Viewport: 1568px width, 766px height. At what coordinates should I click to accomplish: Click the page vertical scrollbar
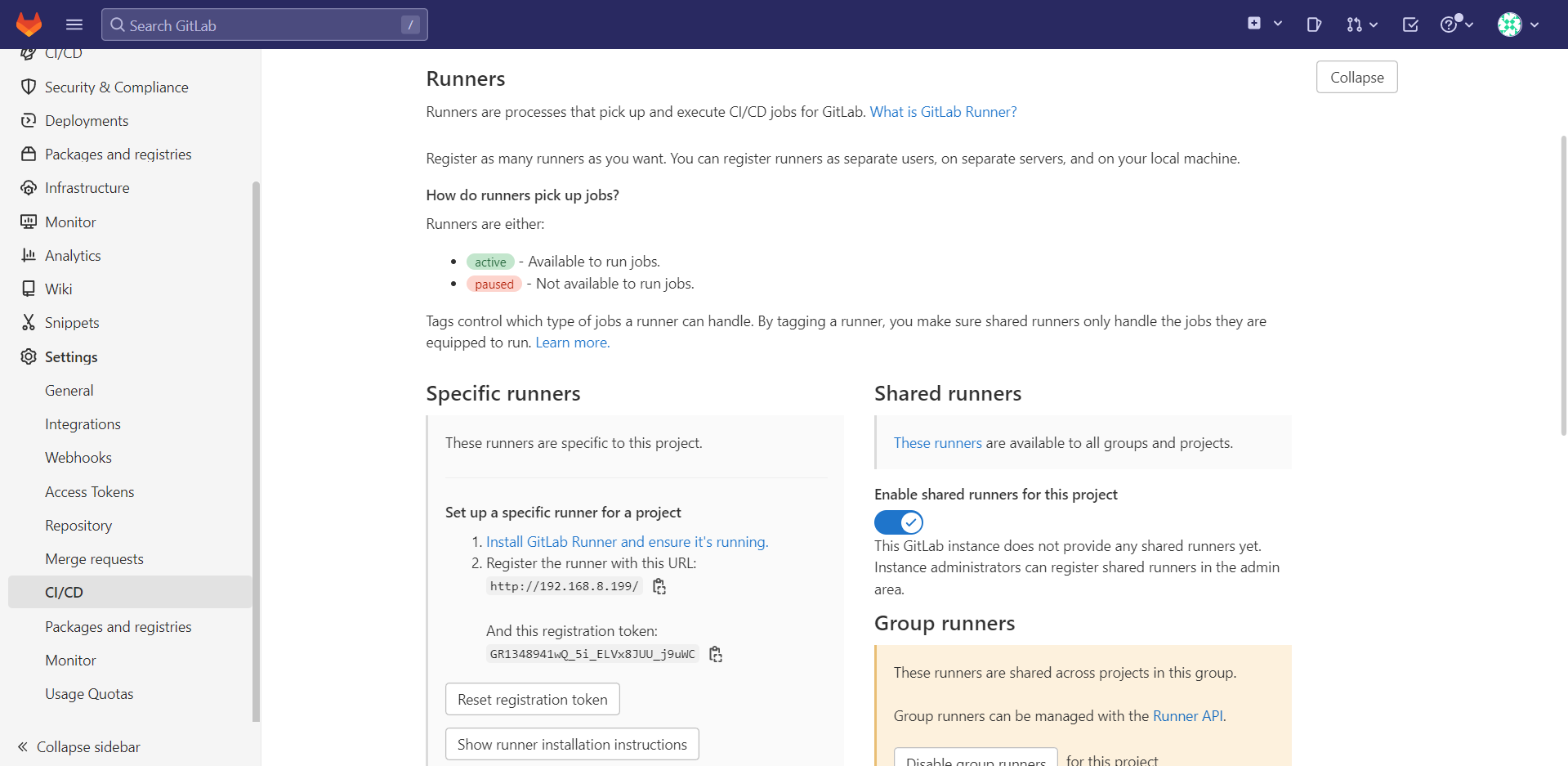[1564, 286]
